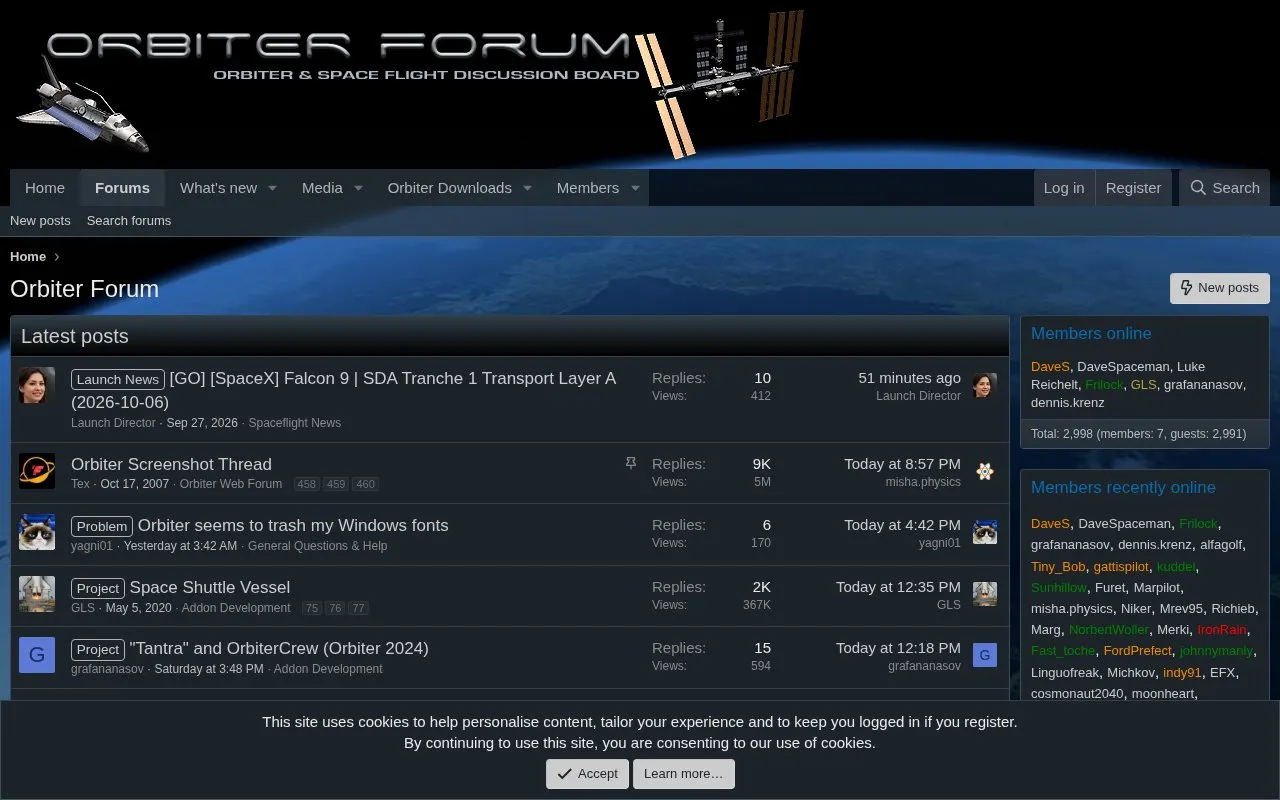Screen dimensions: 1280x800
Task: Click the New posts lightning button
Action: pos(1219,288)
